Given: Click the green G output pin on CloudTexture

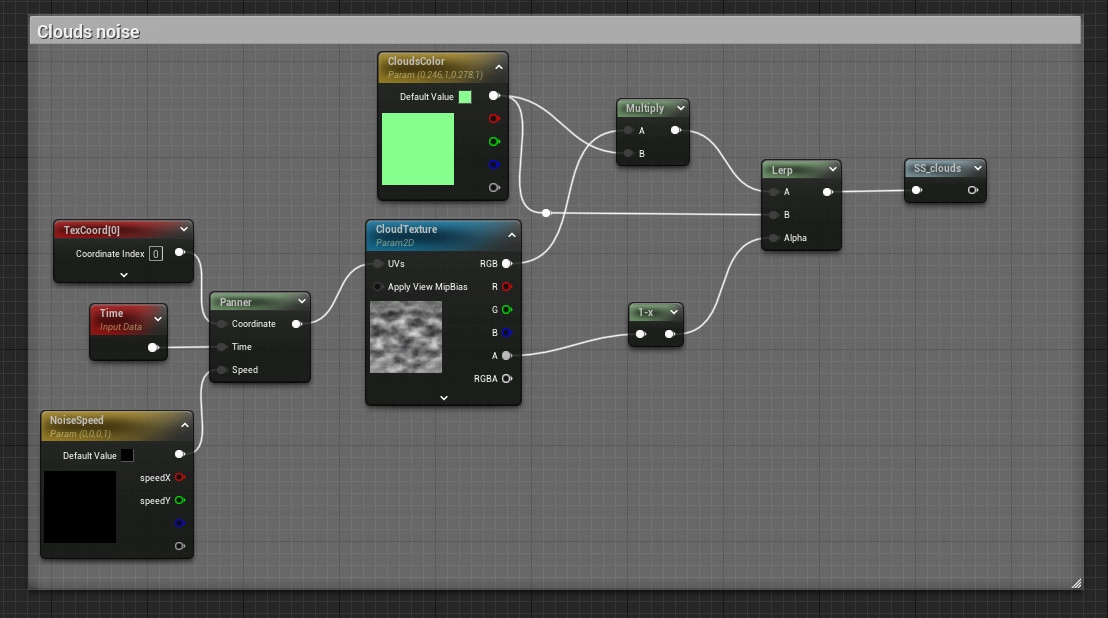Looking at the screenshot, I should pyautogui.click(x=506, y=310).
